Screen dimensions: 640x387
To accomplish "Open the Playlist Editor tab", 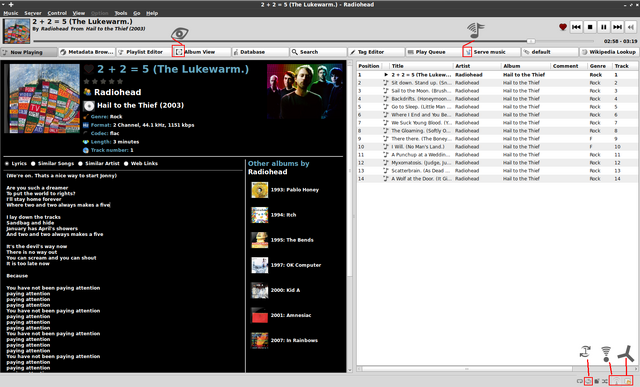I will tap(144, 52).
